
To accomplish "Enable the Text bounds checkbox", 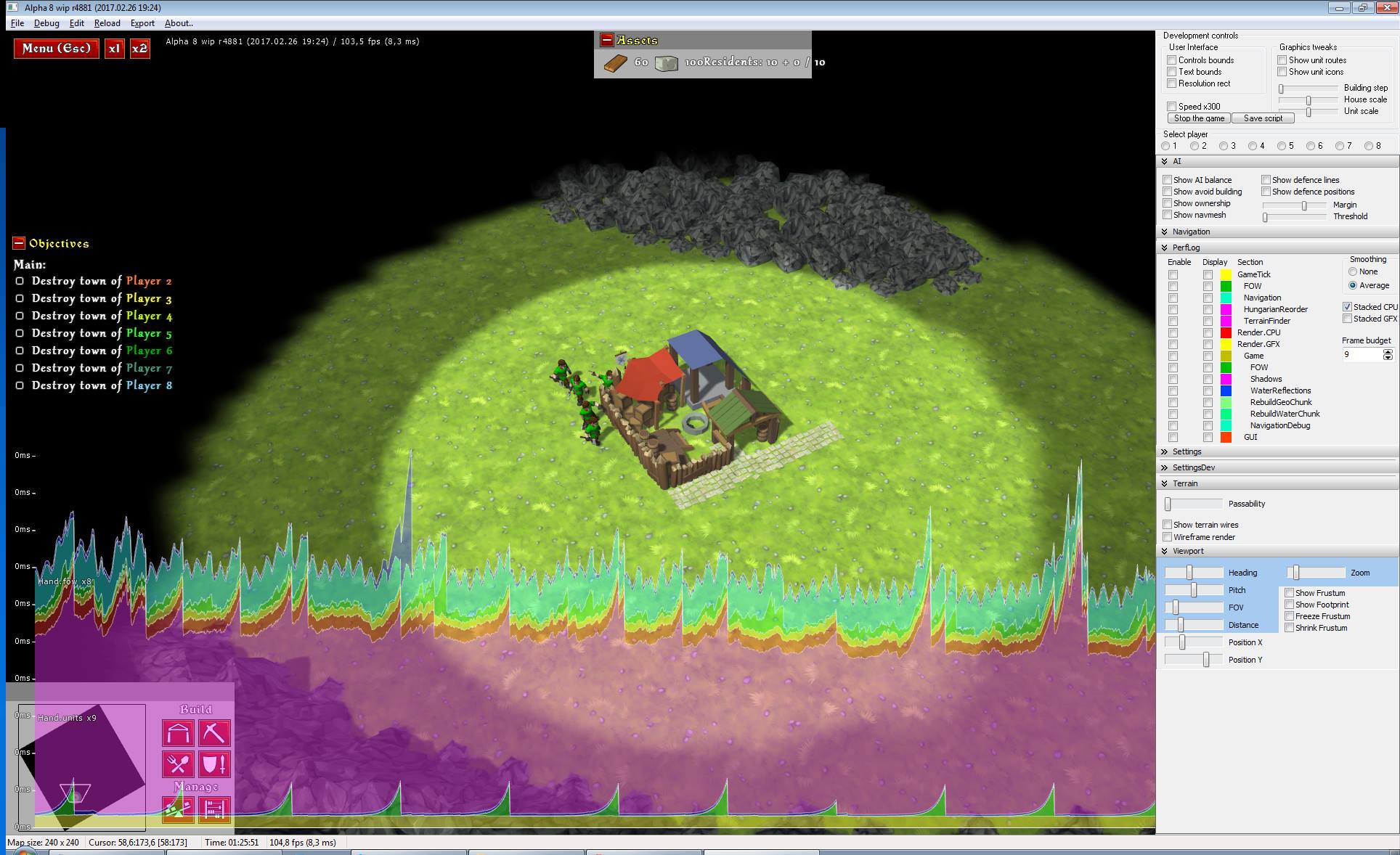I will 1171,72.
